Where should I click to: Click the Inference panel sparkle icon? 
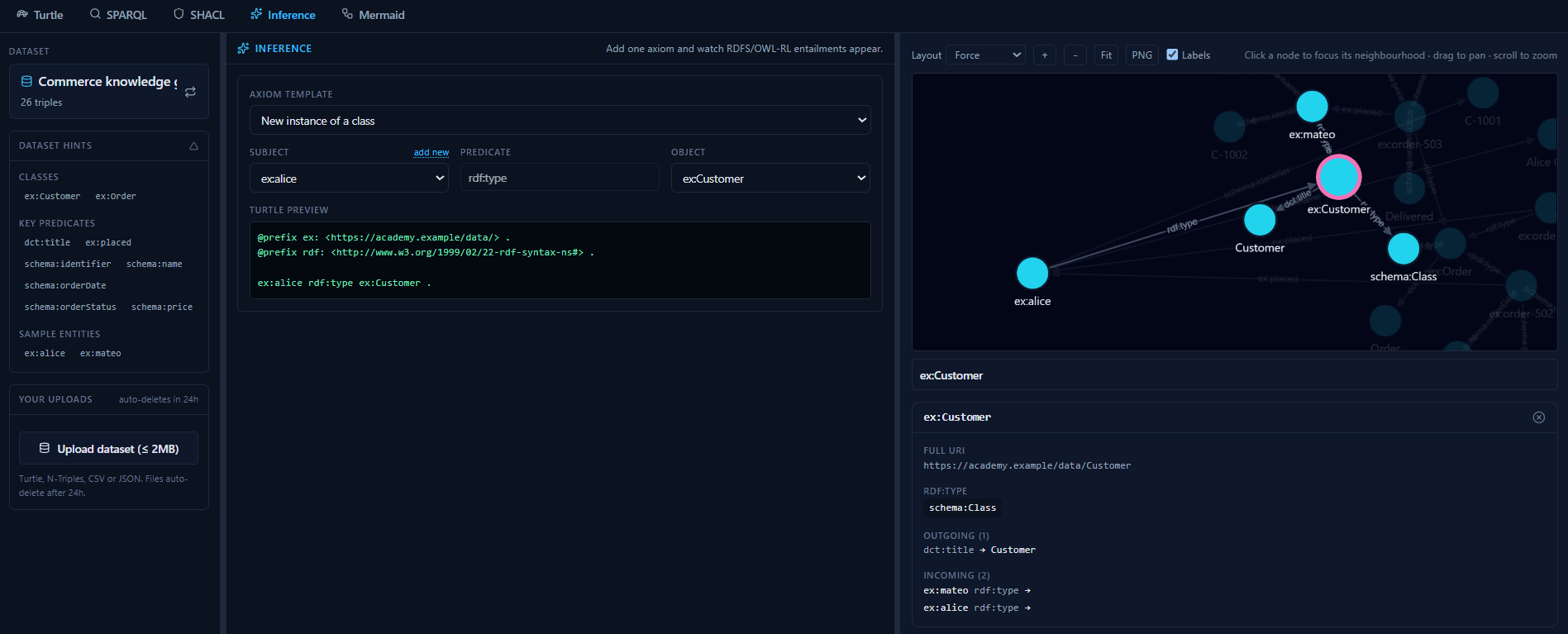(243, 49)
